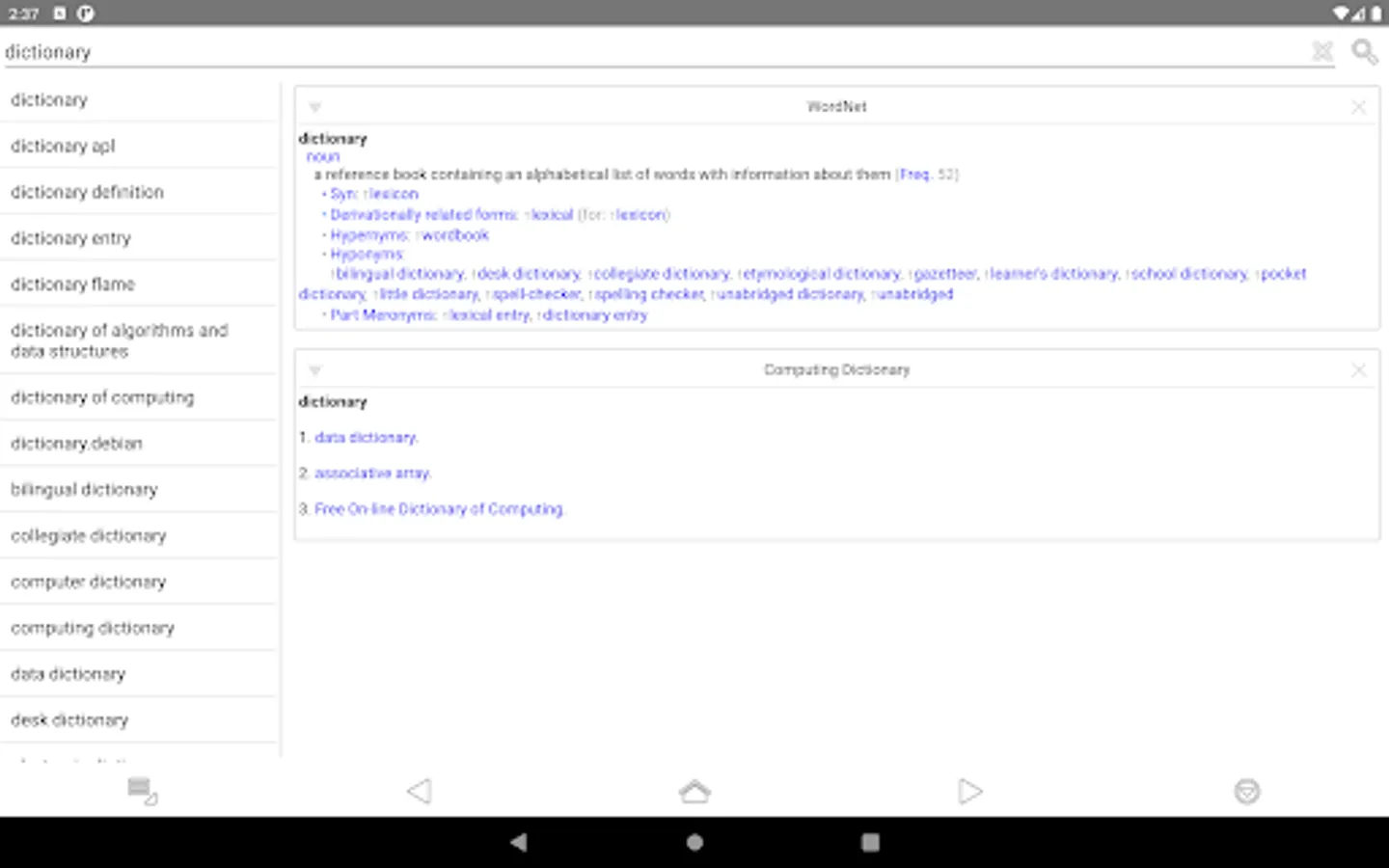
Task: Open 'spelling checker' hyponym link
Action: point(650,294)
